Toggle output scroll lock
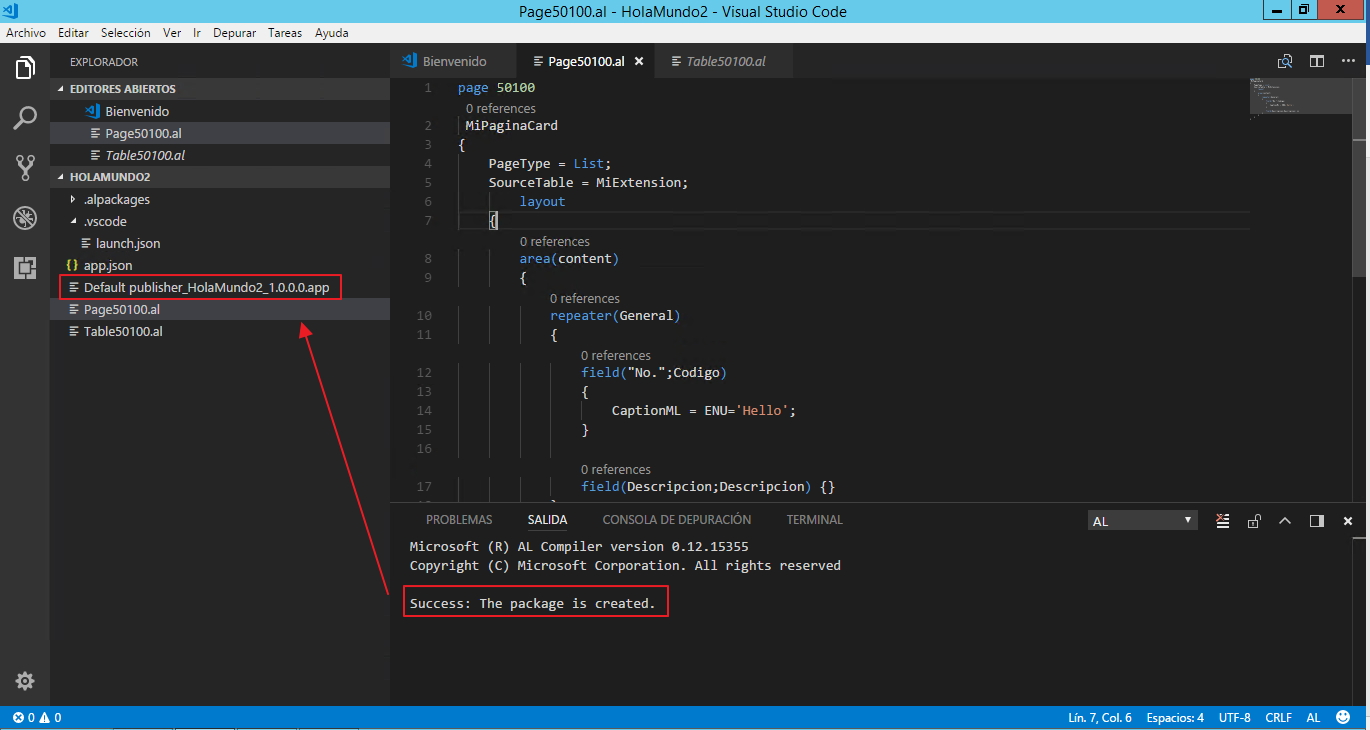This screenshot has height=730, width=1370. coord(1254,521)
